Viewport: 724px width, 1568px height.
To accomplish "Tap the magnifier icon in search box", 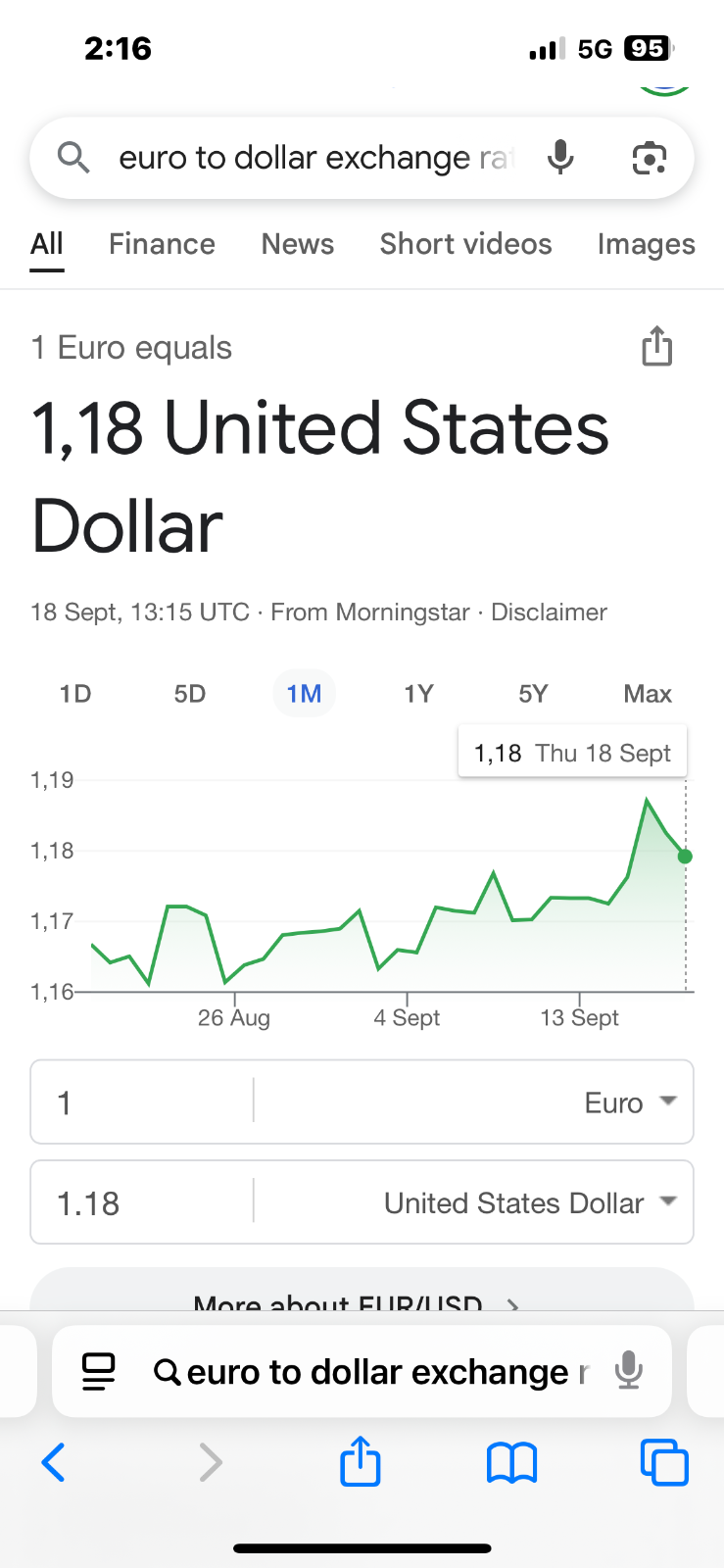I will click(x=73, y=157).
